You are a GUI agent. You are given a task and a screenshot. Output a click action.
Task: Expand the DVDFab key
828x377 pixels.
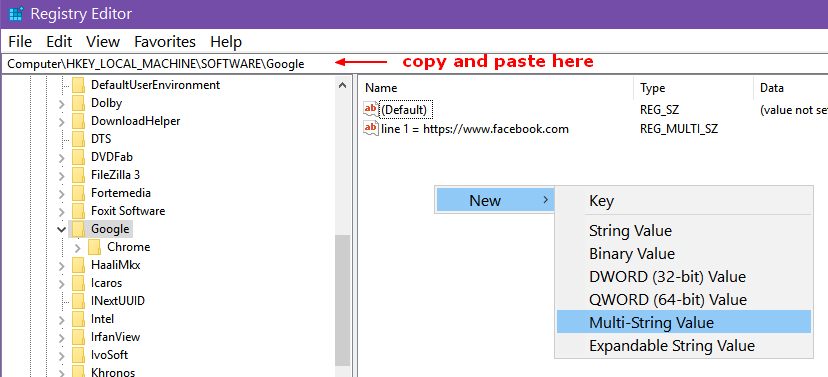click(x=62, y=157)
